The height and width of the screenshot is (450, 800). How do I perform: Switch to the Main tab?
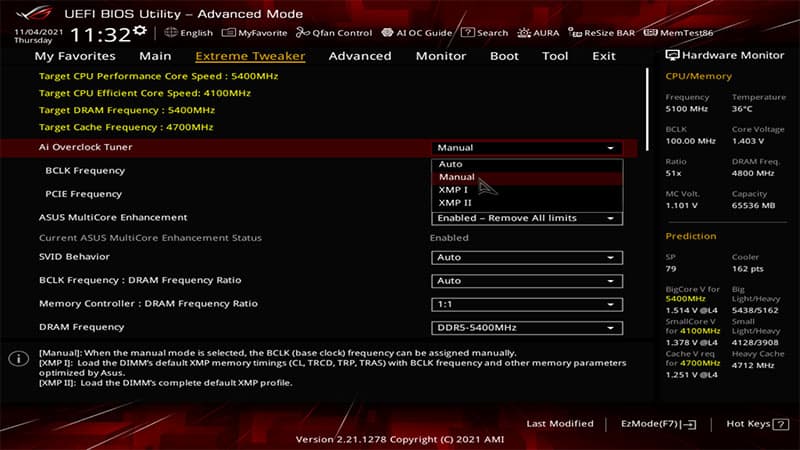155,56
